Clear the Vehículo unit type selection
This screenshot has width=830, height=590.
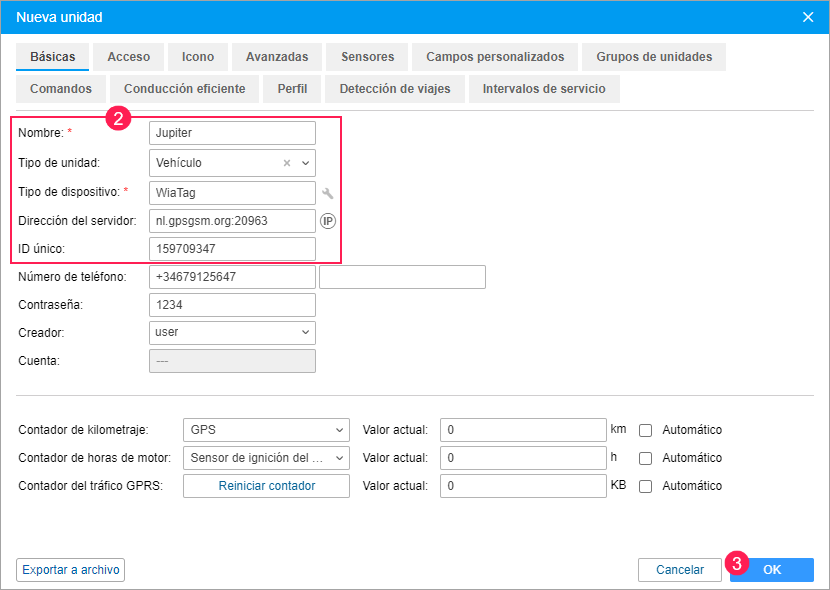click(x=287, y=163)
